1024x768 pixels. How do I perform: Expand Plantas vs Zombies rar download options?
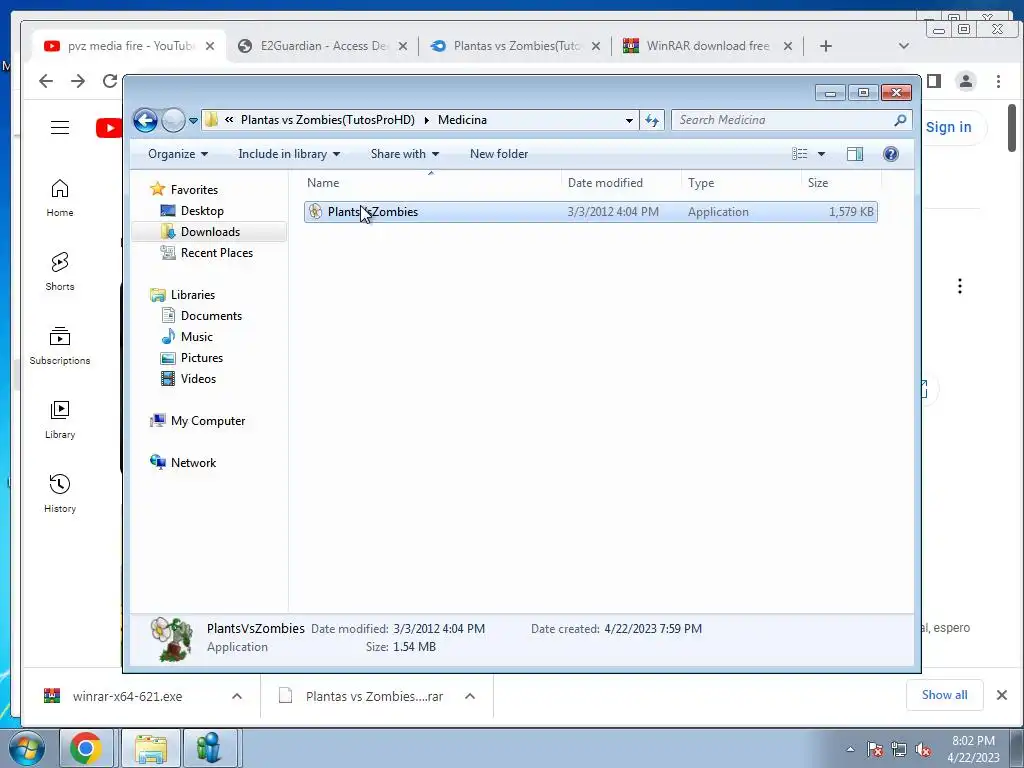click(470, 696)
